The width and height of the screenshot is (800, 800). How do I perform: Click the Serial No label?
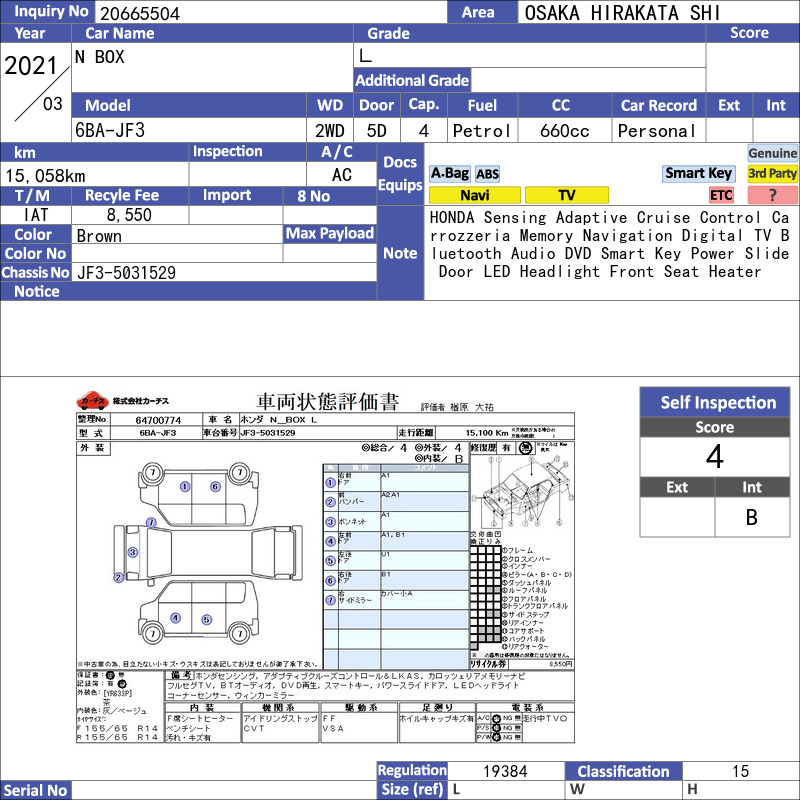coord(35,790)
